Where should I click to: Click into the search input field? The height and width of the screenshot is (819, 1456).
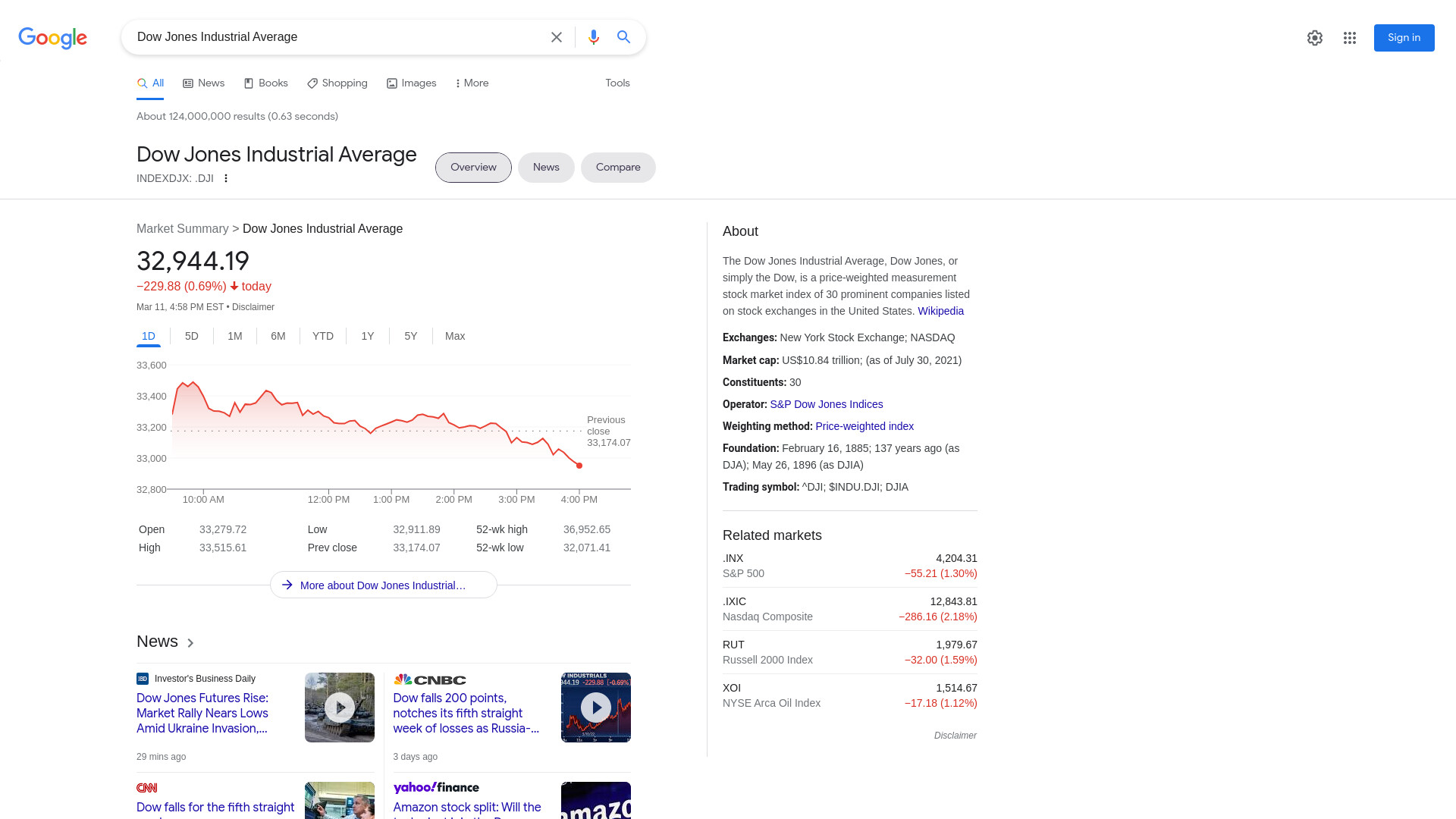coord(337,37)
